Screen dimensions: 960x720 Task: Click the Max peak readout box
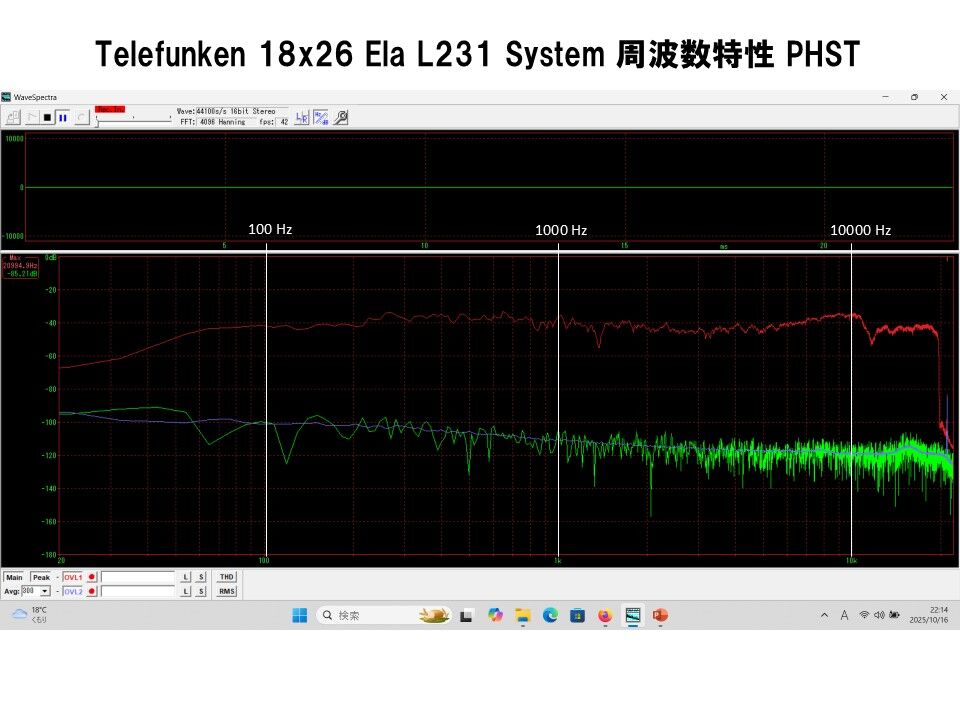[x=20, y=266]
